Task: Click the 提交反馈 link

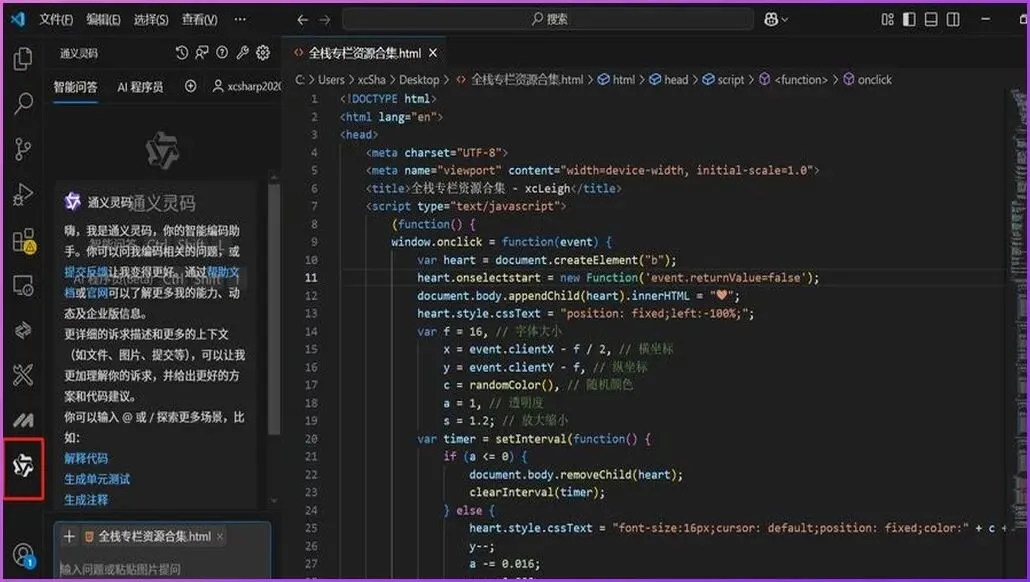Action: 85,272
